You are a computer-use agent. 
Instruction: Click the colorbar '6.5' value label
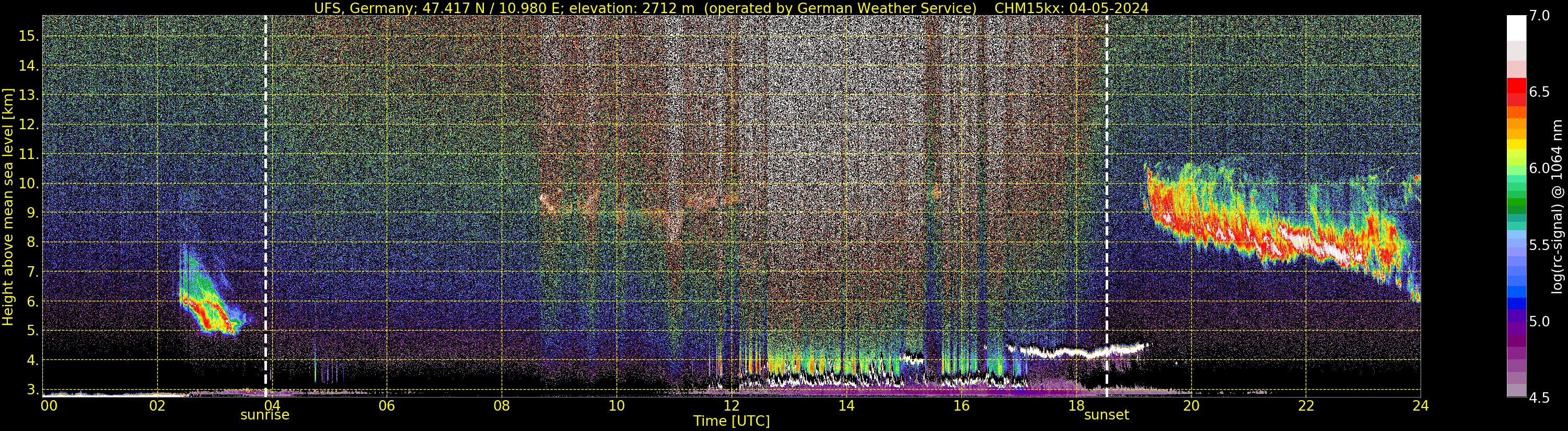[1539, 92]
